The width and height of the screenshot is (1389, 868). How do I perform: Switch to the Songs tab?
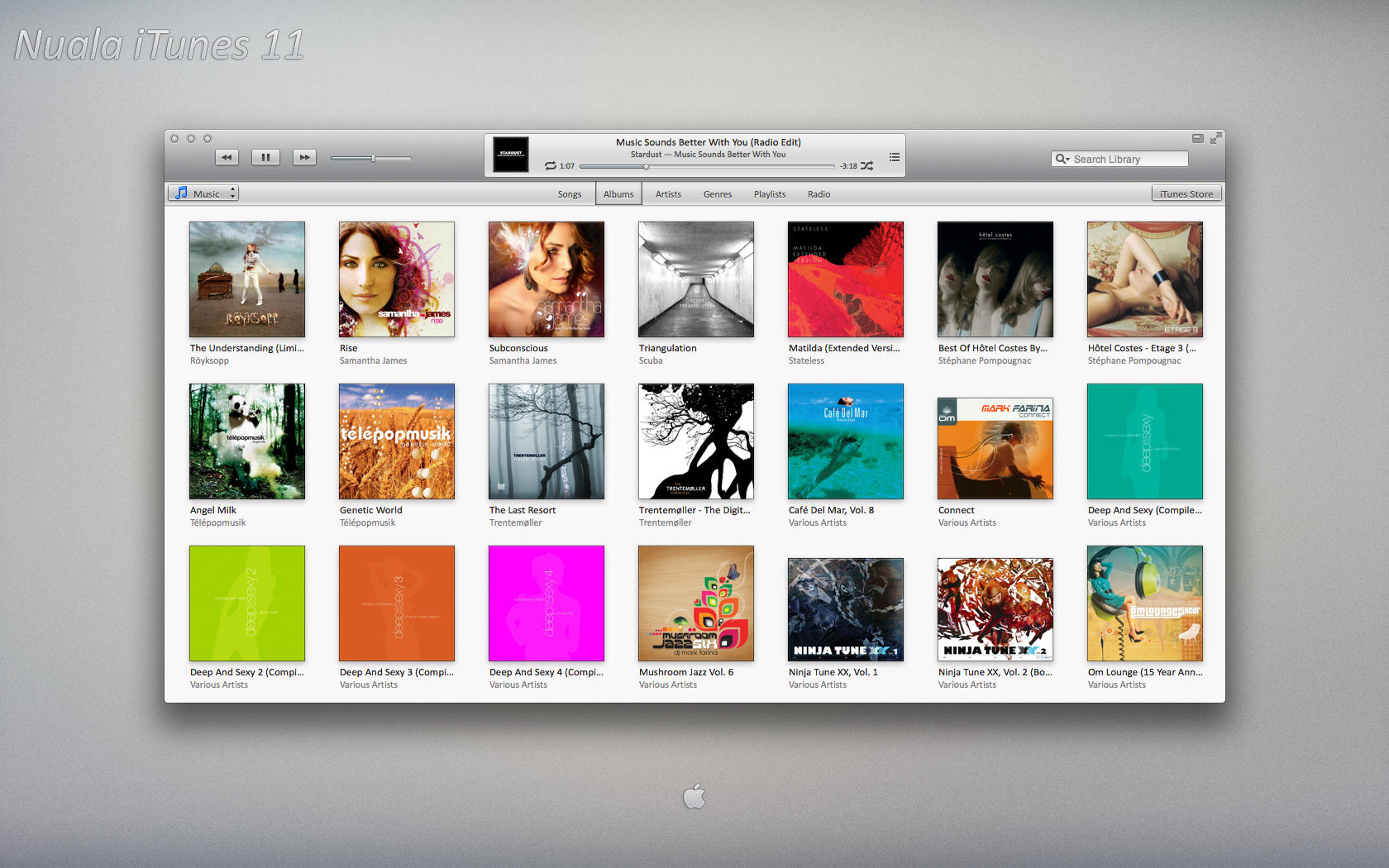(570, 194)
